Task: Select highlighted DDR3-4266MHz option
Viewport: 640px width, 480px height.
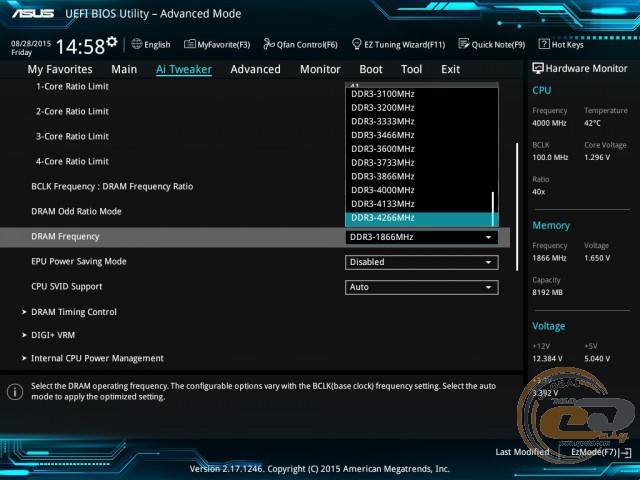Action: click(x=418, y=218)
